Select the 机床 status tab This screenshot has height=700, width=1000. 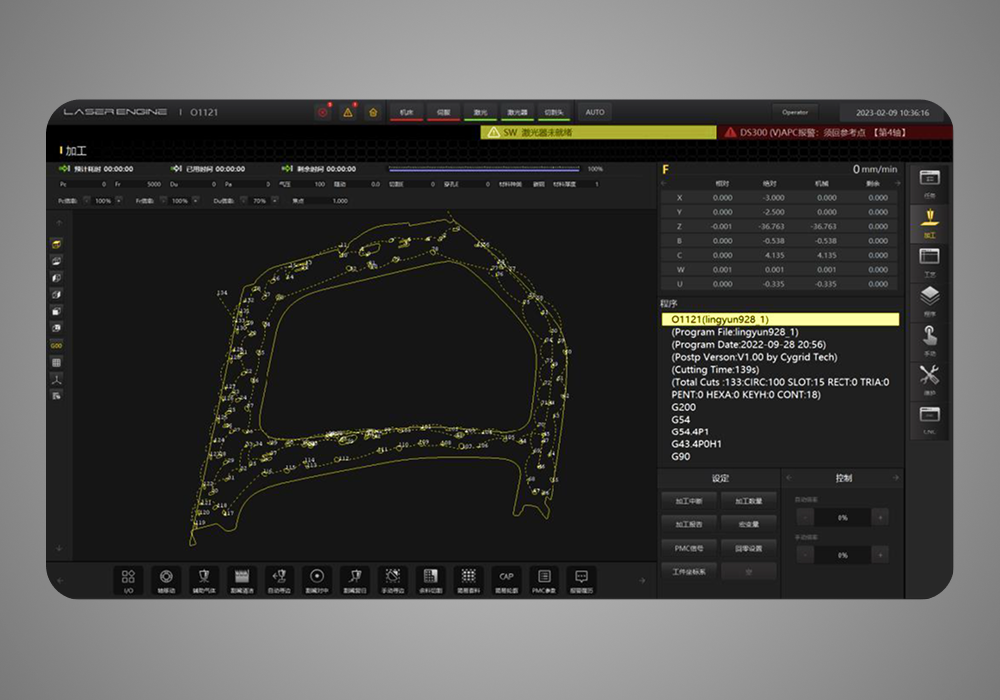tap(406, 112)
